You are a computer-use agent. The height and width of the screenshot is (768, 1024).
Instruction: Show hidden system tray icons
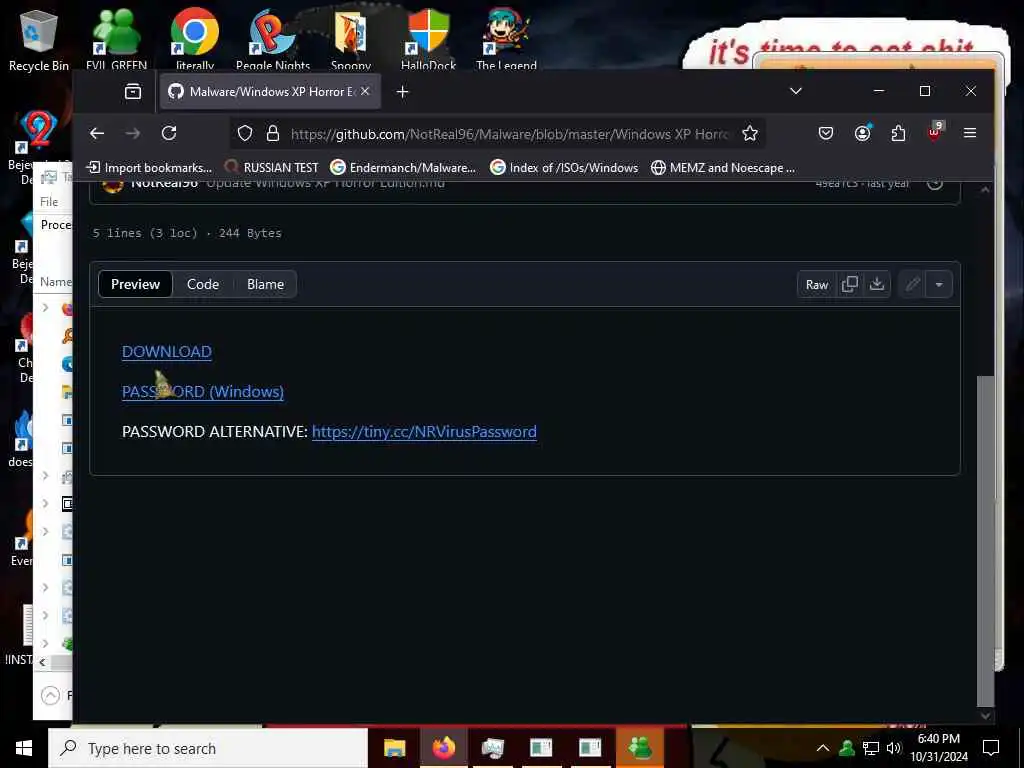[823, 748]
